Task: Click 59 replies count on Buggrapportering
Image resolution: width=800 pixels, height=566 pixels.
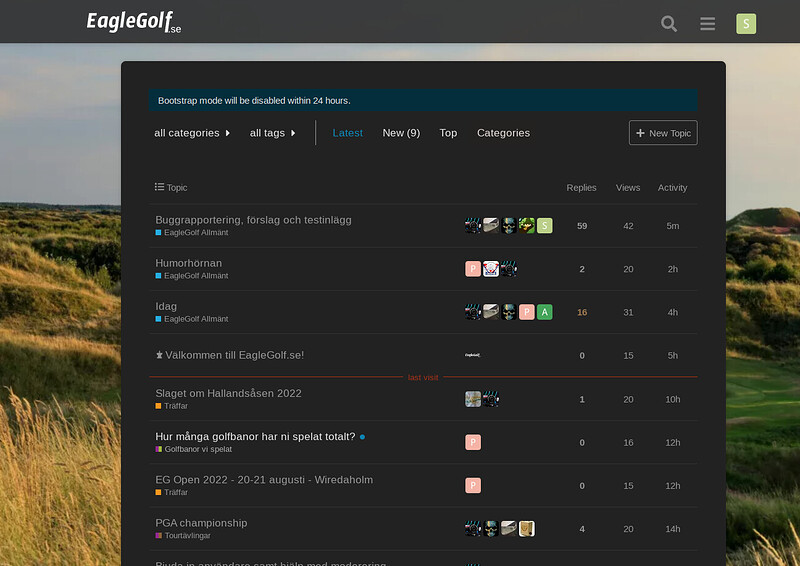Action: (x=582, y=226)
